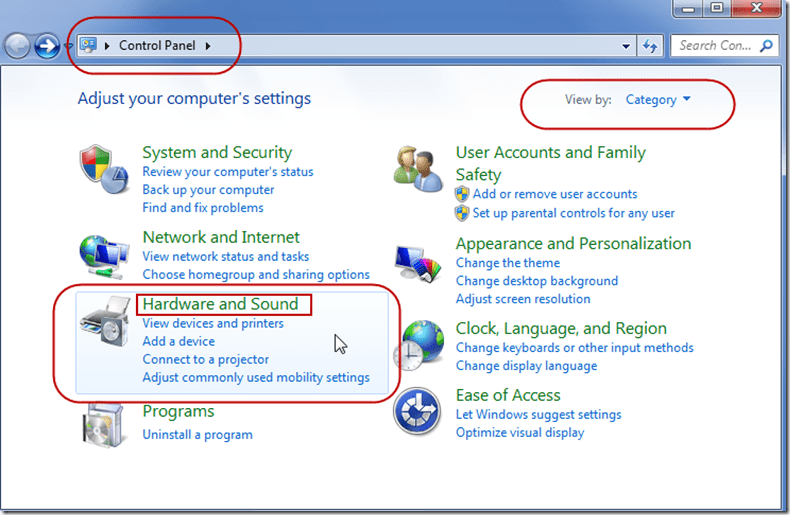This screenshot has height=515, width=790.
Task: Select Control Panel breadcrumb in address bar
Action: (157, 46)
